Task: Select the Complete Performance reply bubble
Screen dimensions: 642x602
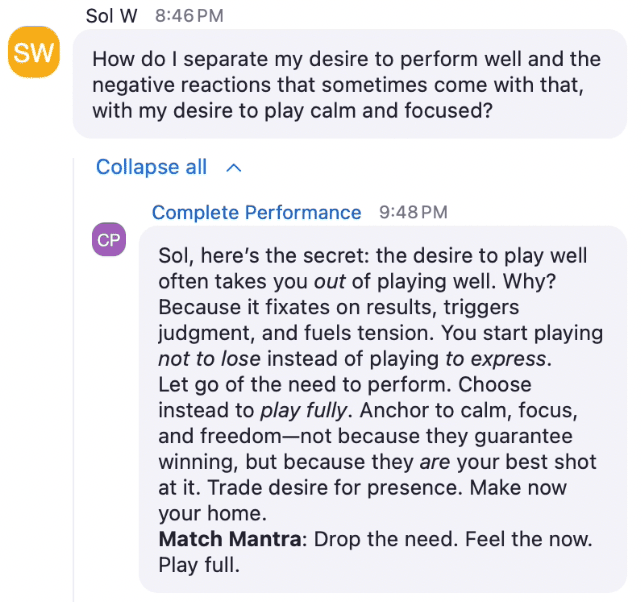Action: [x=383, y=409]
